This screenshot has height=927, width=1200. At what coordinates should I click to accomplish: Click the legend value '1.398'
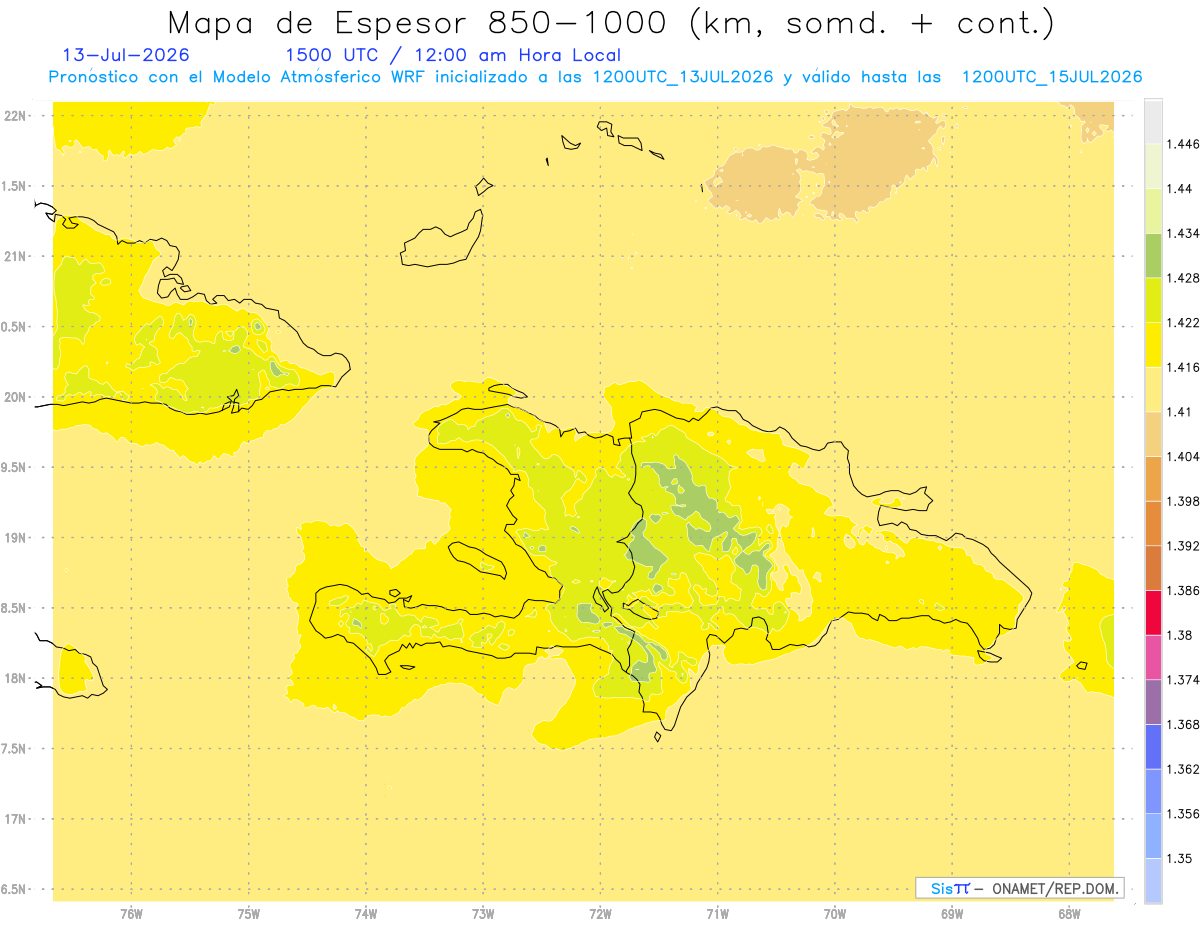[x=1183, y=501]
